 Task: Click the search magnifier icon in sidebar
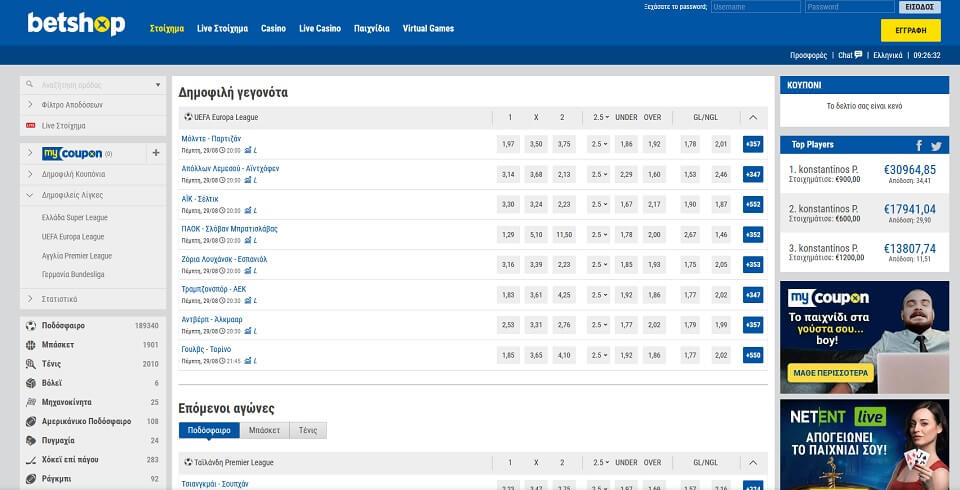[x=29, y=85]
